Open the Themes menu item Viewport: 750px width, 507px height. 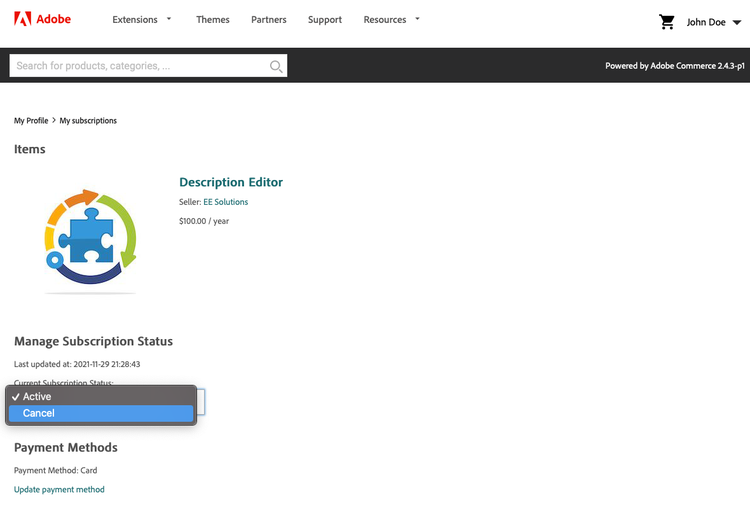pos(212,20)
